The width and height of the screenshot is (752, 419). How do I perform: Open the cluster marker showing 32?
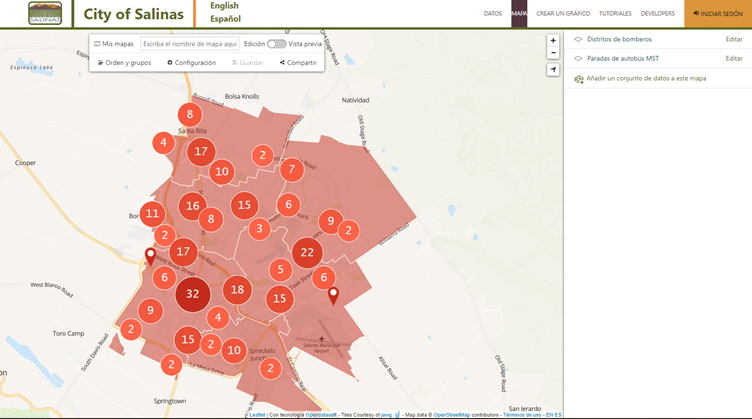coord(192,295)
